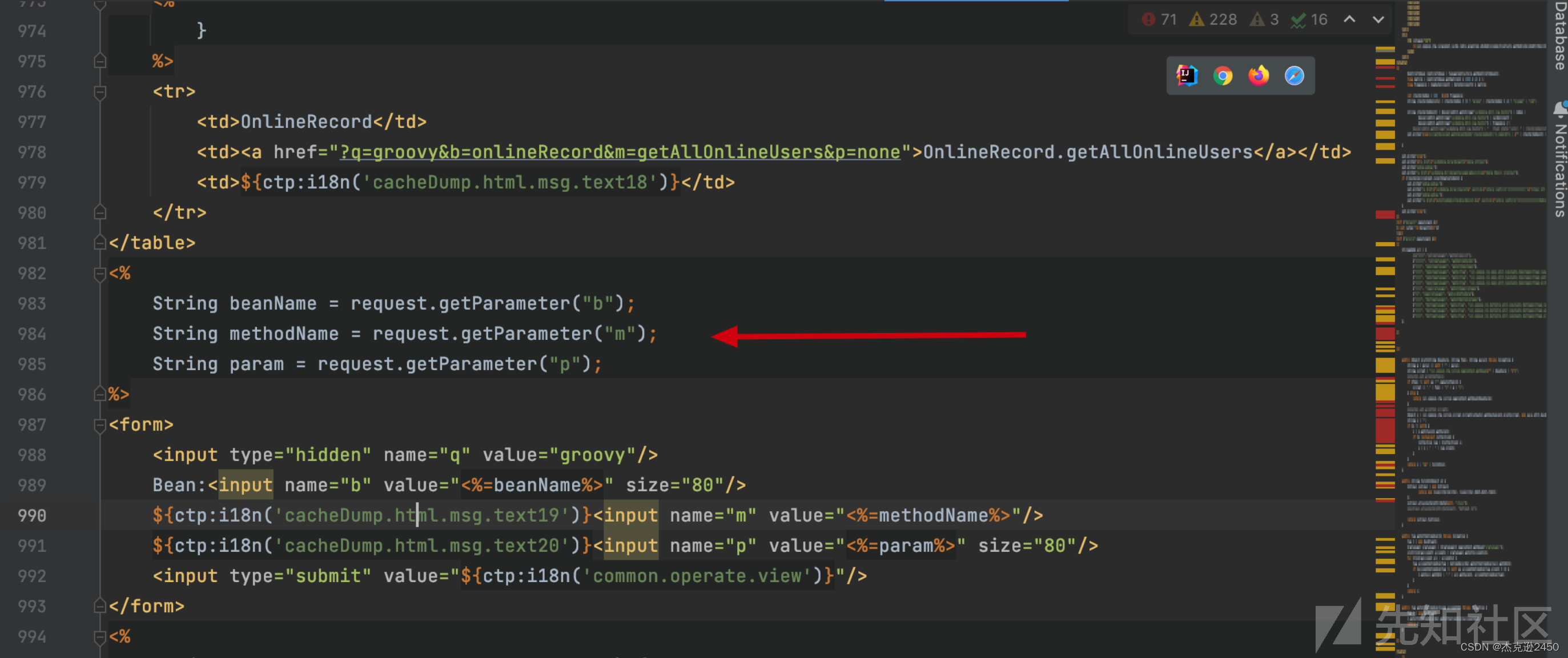
Task: Open page preview in Safari
Action: (x=1294, y=75)
